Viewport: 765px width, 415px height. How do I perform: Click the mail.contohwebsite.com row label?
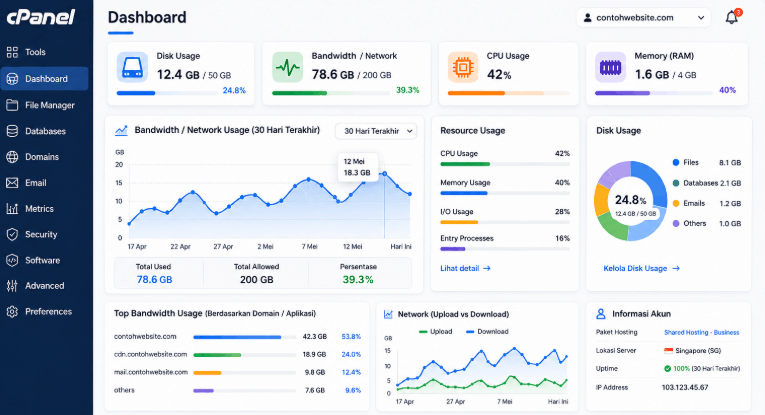(151, 372)
